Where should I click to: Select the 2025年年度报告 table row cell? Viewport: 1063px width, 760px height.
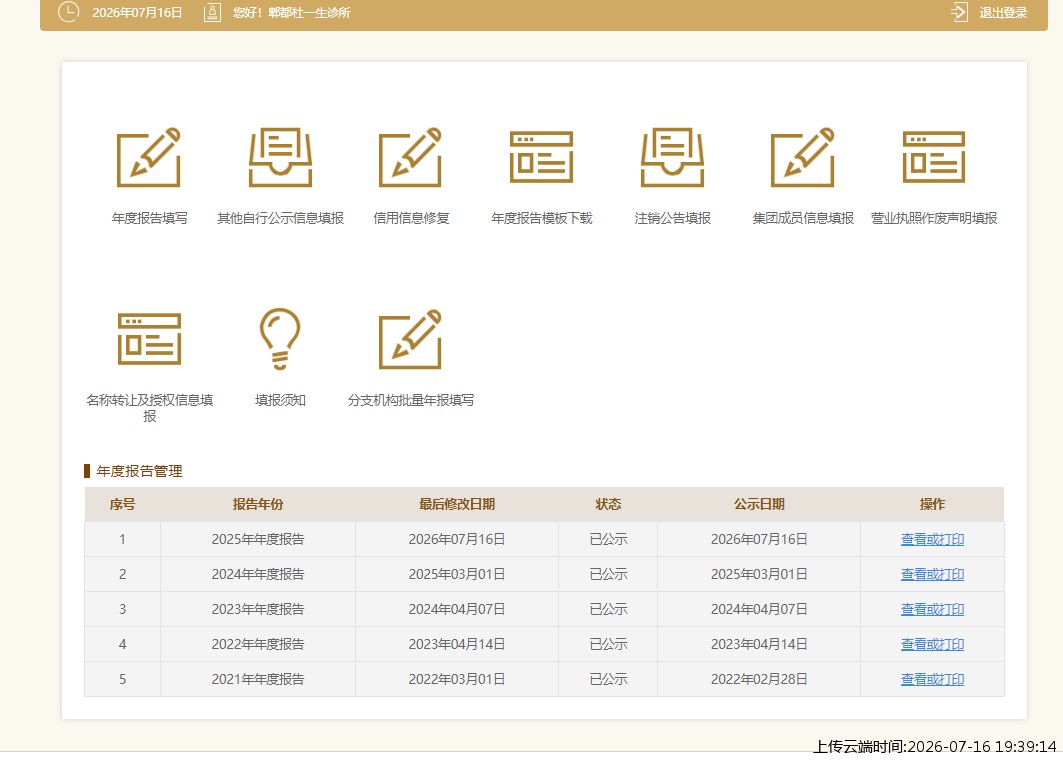click(x=258, y=539)
